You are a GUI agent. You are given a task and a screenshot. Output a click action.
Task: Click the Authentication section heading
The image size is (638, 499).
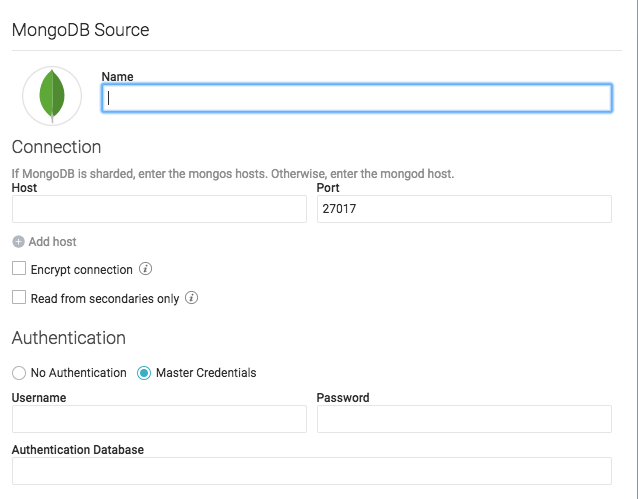tap(69, 338)
